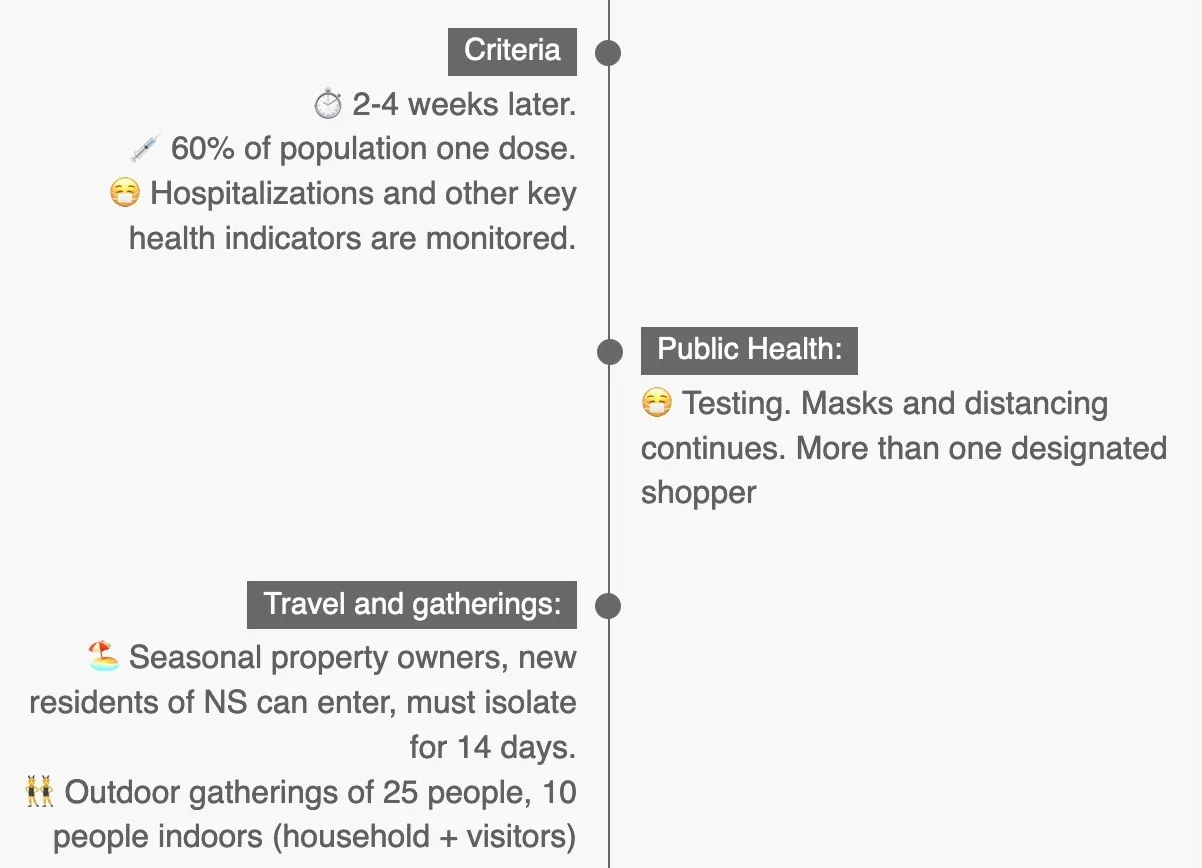
Task: Click the for 14 days text line
Action: click(x=493, y=747)
